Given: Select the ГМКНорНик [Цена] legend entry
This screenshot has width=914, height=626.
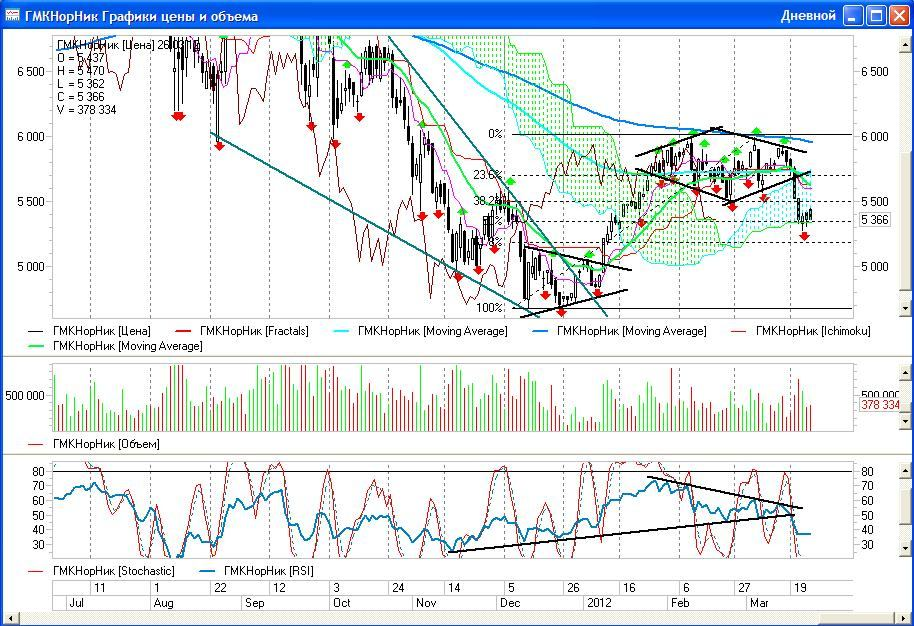Looking at the screenshot, I should tap(89, 331).
